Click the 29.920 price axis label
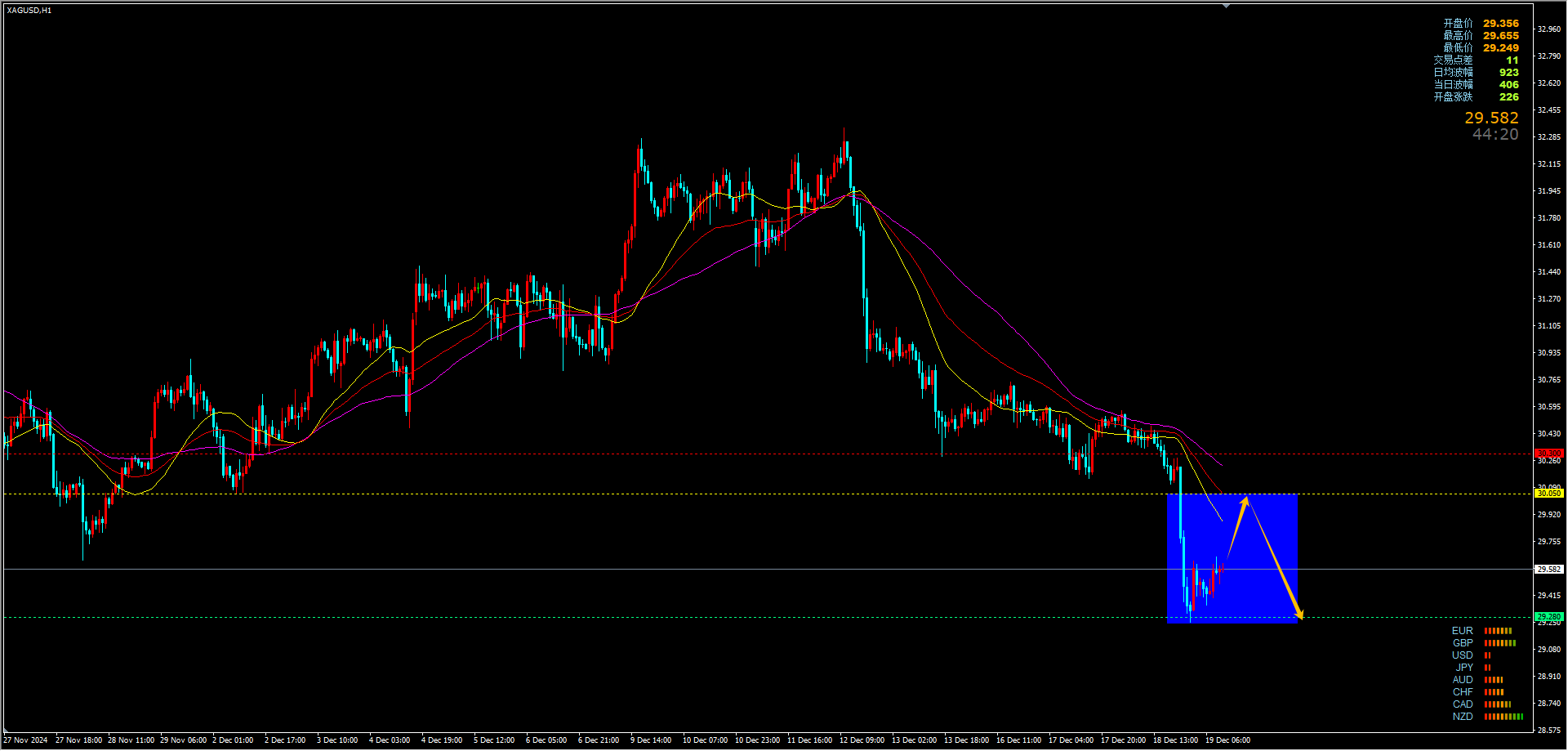The width and height of the screenshot is (1568, 751). 1548,515
